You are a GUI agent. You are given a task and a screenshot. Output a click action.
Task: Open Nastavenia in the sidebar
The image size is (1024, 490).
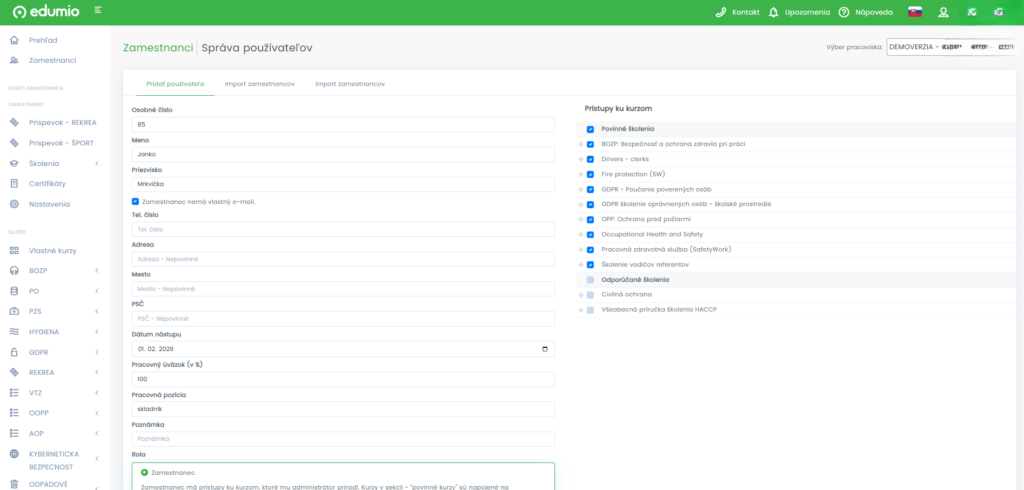49,204
